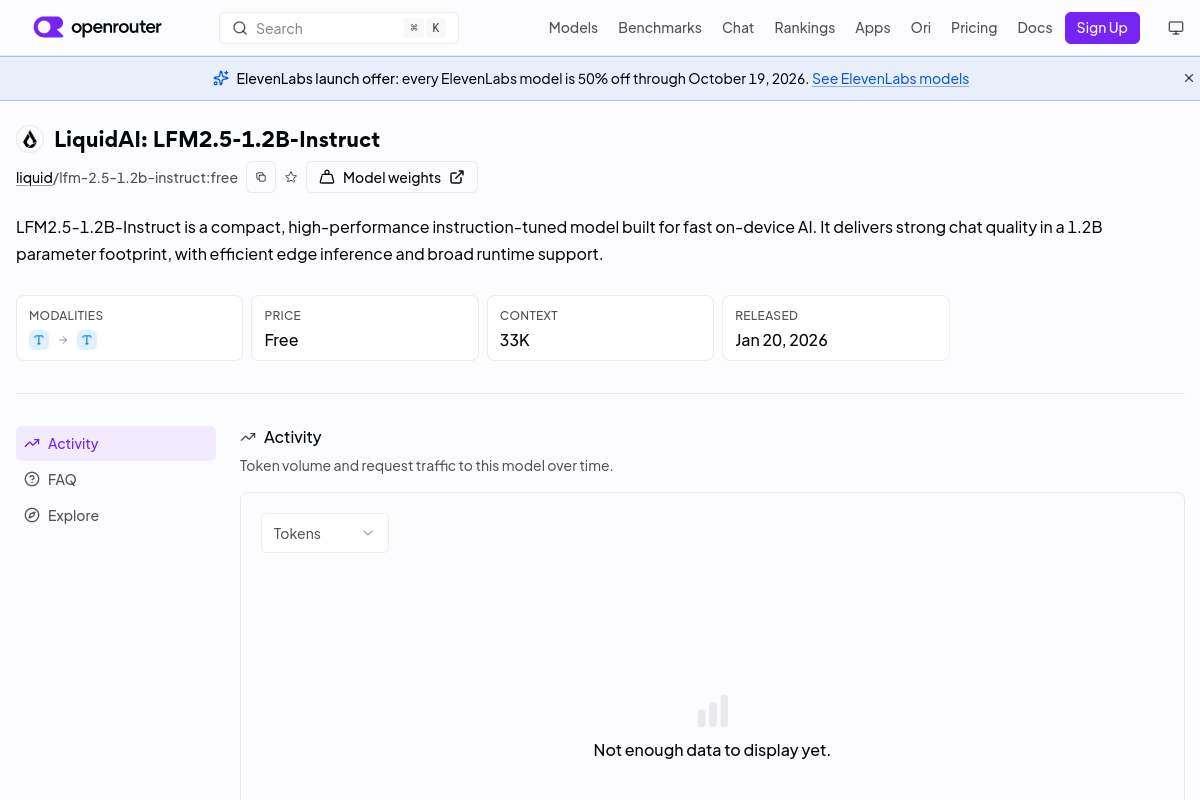Jump to the FAQ sidebar section
Viewport: 1200px width, 800px height.
point(116,480)
